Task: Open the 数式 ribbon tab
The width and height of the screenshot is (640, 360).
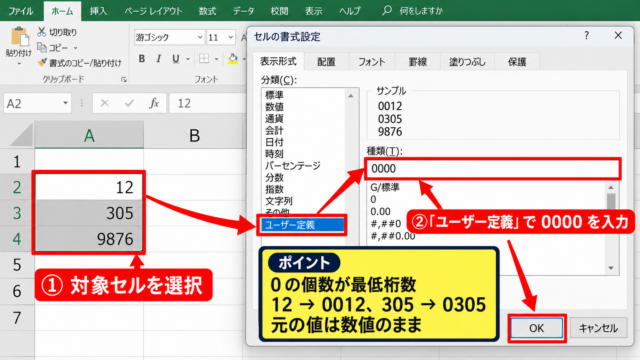Action: point(207,11)
